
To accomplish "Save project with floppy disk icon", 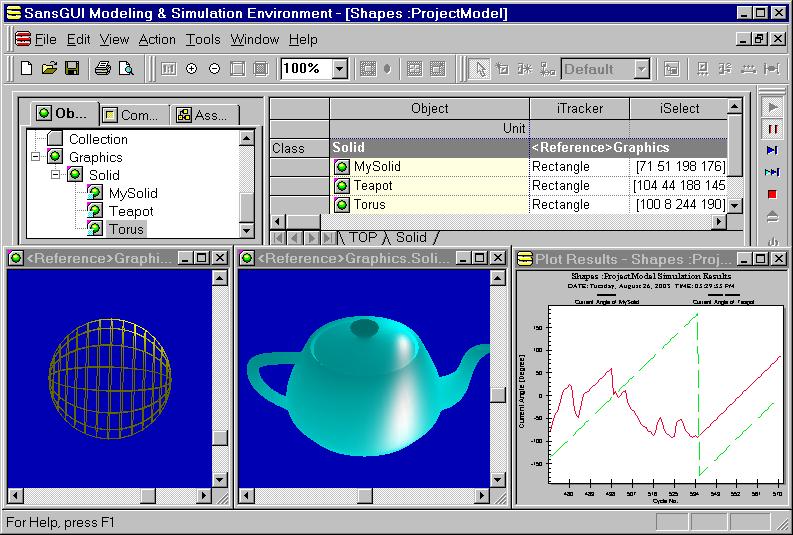I will [72, 68].
